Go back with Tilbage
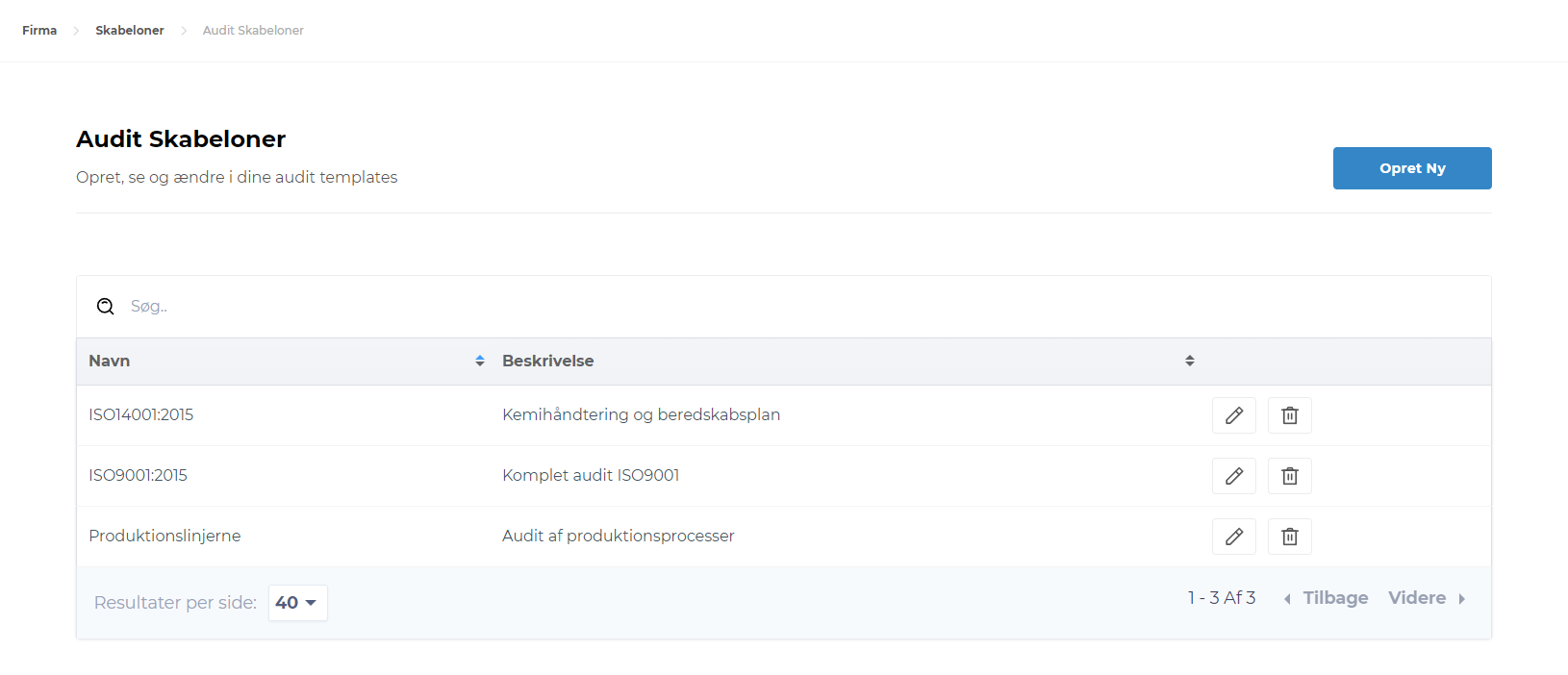 coord(1326,598)
